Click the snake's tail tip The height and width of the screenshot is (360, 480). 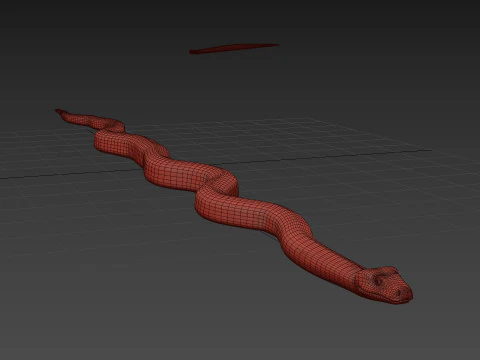pyautogui.click(x=59, y=111)
